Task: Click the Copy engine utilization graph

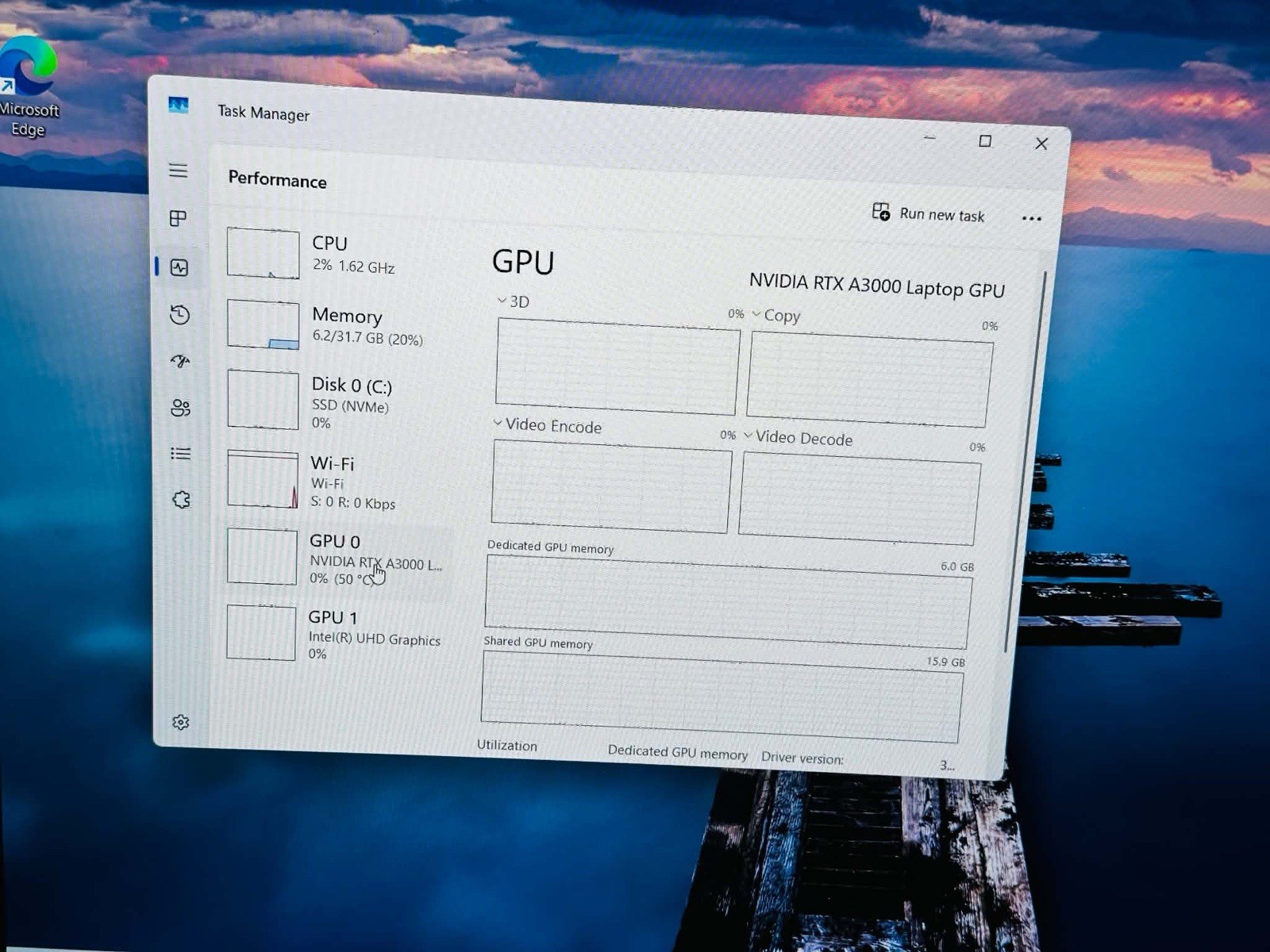Action: [870, 379]
